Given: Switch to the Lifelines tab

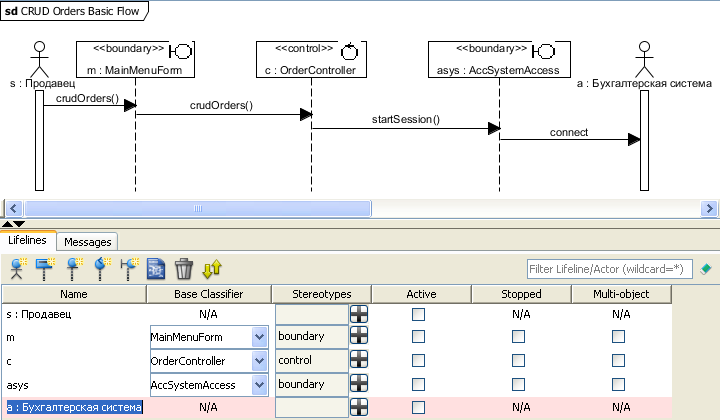Looking at the screenshot, I should [28, 241].
